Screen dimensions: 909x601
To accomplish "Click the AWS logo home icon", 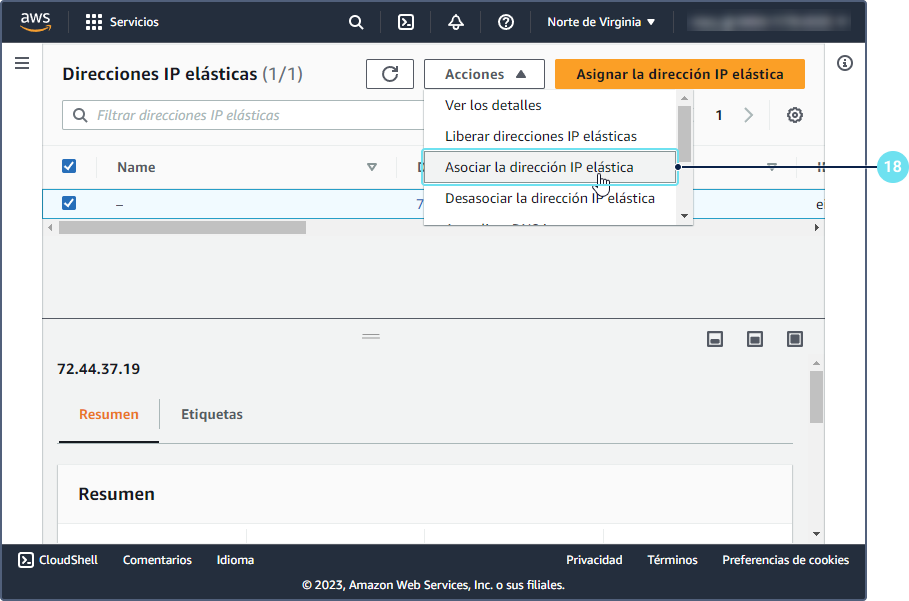I will [36, 22].
